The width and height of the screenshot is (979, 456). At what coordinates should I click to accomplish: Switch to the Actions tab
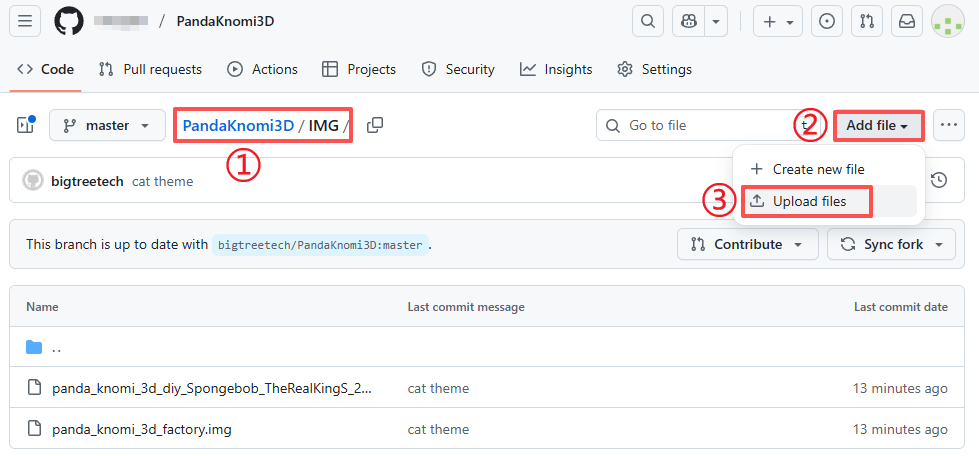(x=262, y=69)
